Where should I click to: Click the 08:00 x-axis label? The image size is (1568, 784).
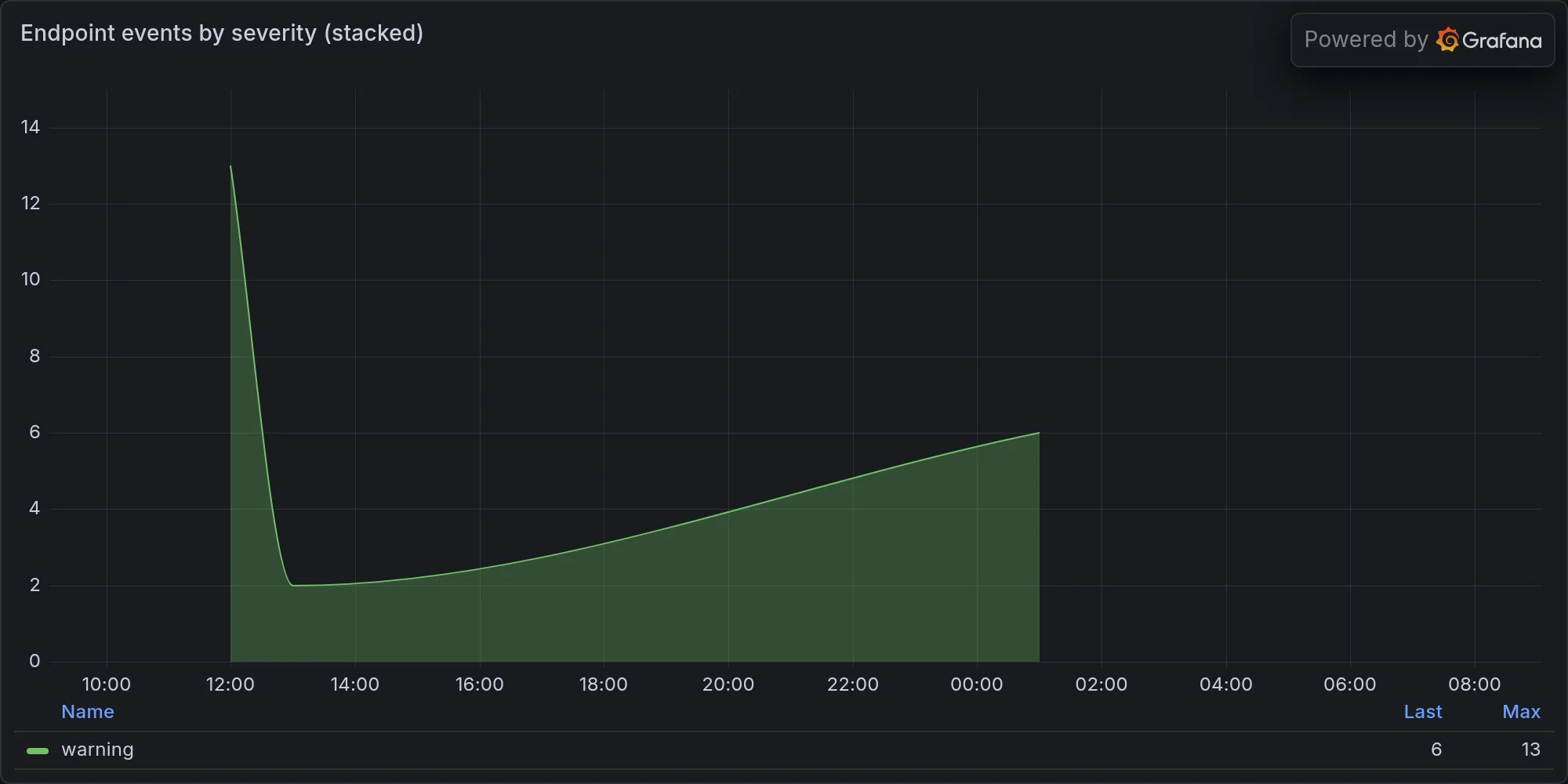point(1475,684)
